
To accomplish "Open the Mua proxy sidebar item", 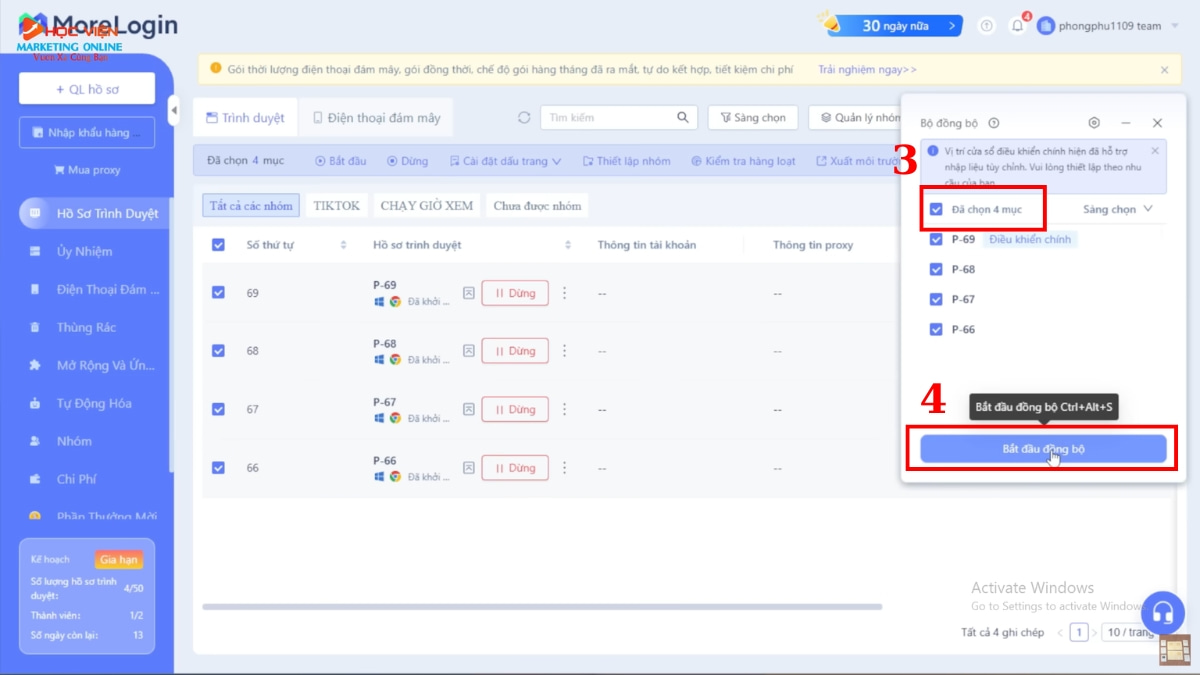I will coord(87,171).
